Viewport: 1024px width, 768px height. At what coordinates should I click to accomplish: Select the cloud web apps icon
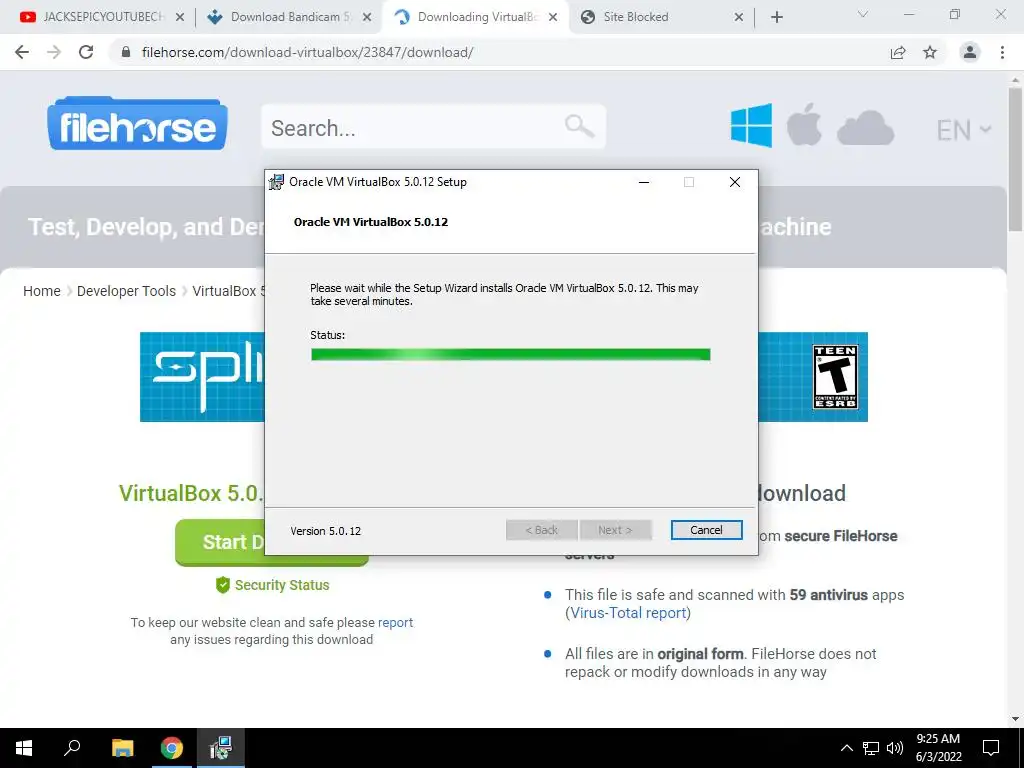tap(865, 127)
